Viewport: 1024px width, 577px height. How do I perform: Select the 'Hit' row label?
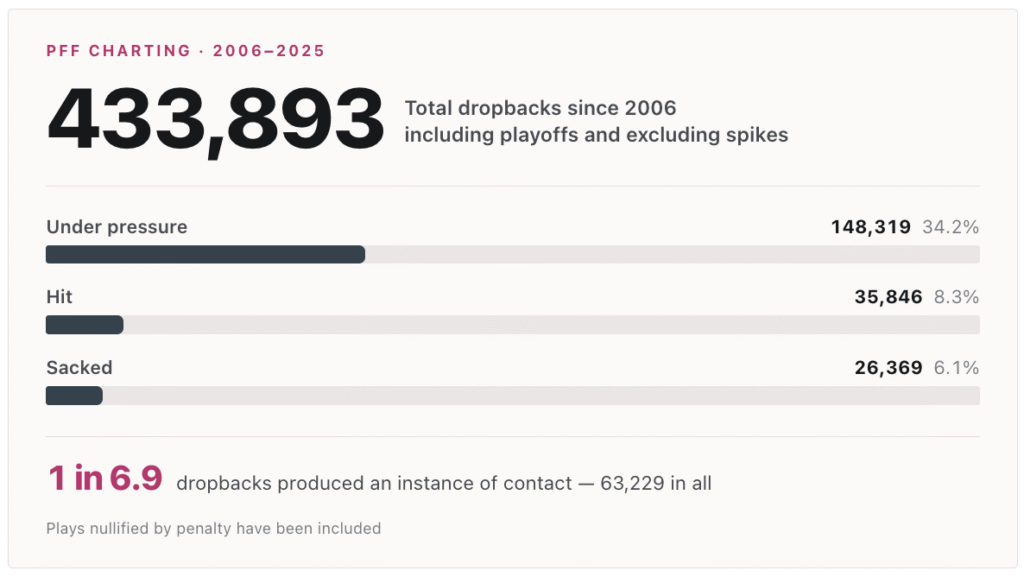(59, 297)
